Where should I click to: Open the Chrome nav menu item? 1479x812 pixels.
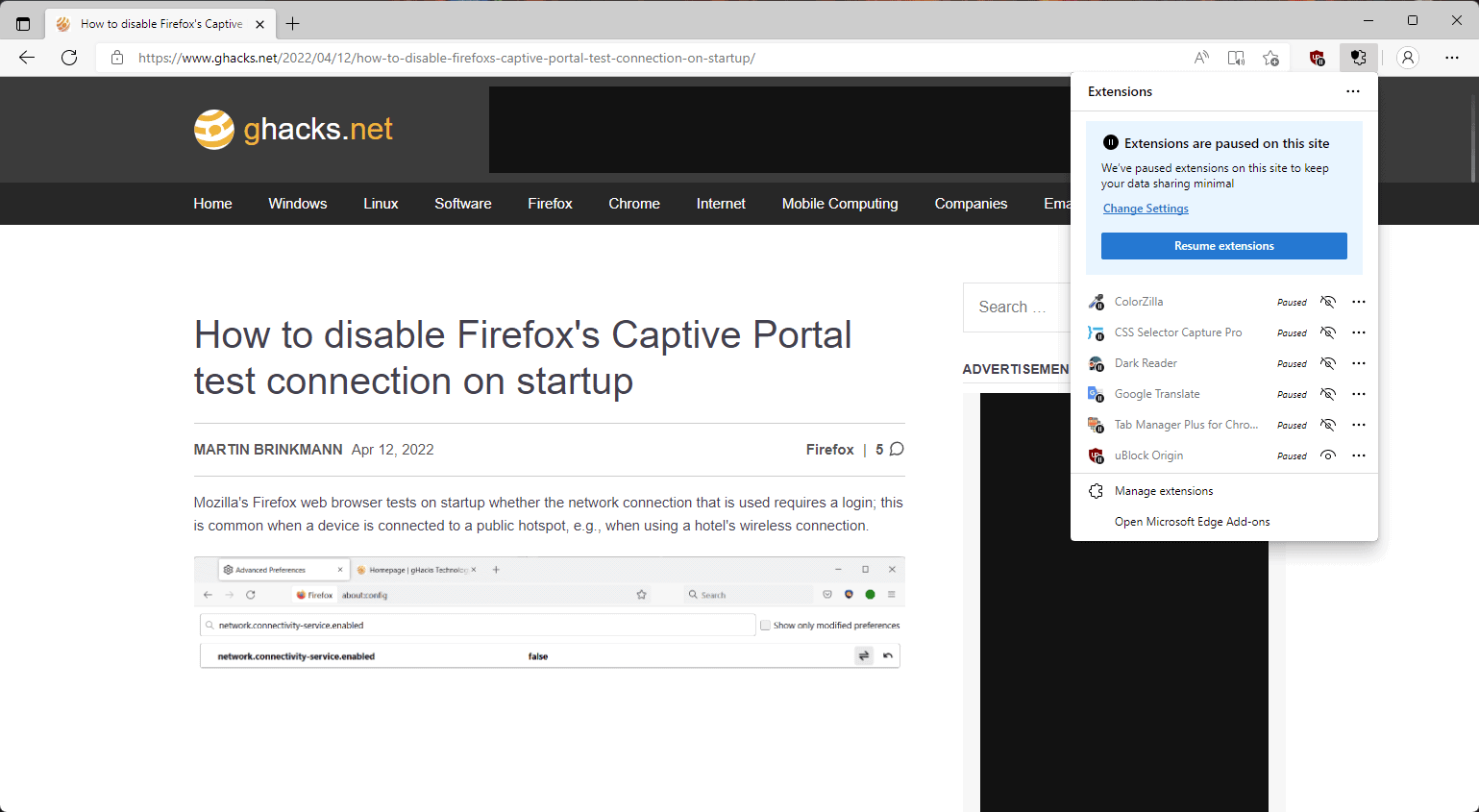(634, 204)
